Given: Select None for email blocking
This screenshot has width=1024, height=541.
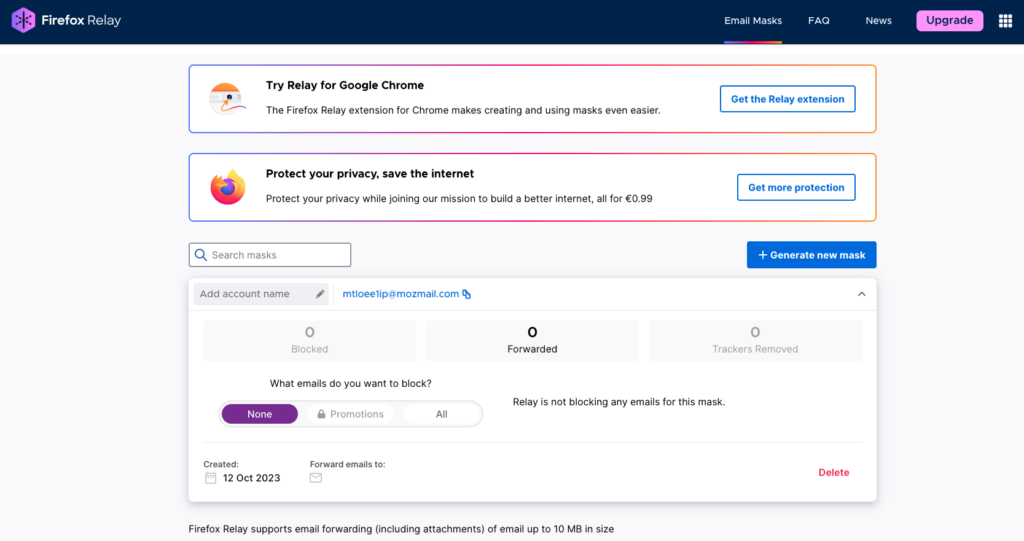Looking at the screenshot, I should tap(260, 414).
